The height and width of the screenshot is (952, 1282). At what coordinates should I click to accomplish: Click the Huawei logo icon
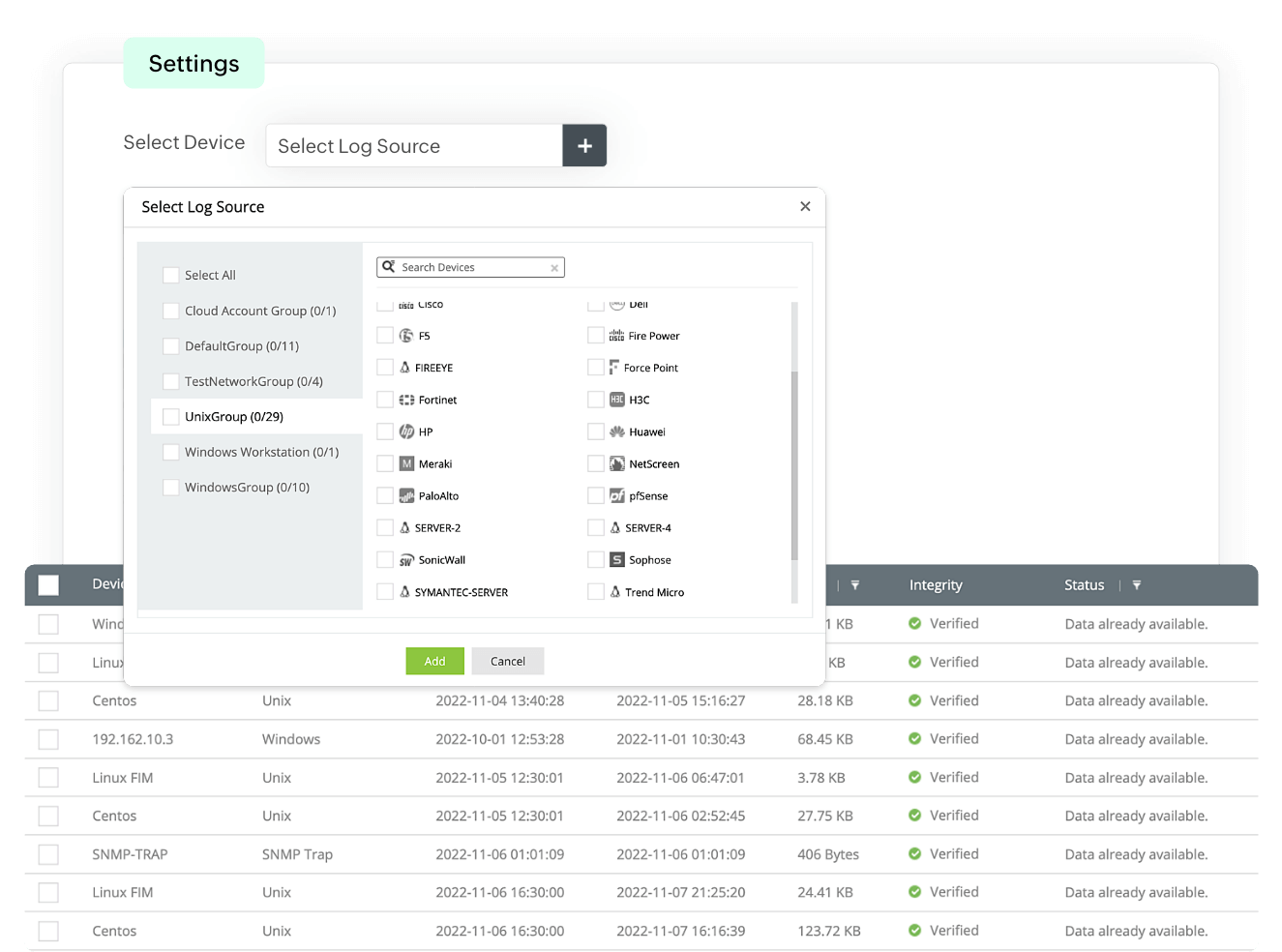click(x=616, y=431)
